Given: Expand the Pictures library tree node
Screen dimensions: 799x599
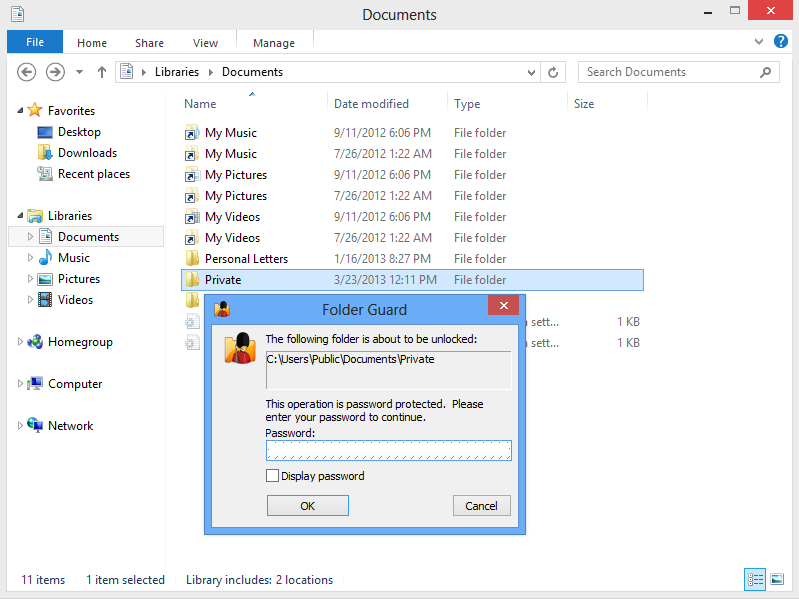Looking at the screenshot, I should click(x=30, y=279).
